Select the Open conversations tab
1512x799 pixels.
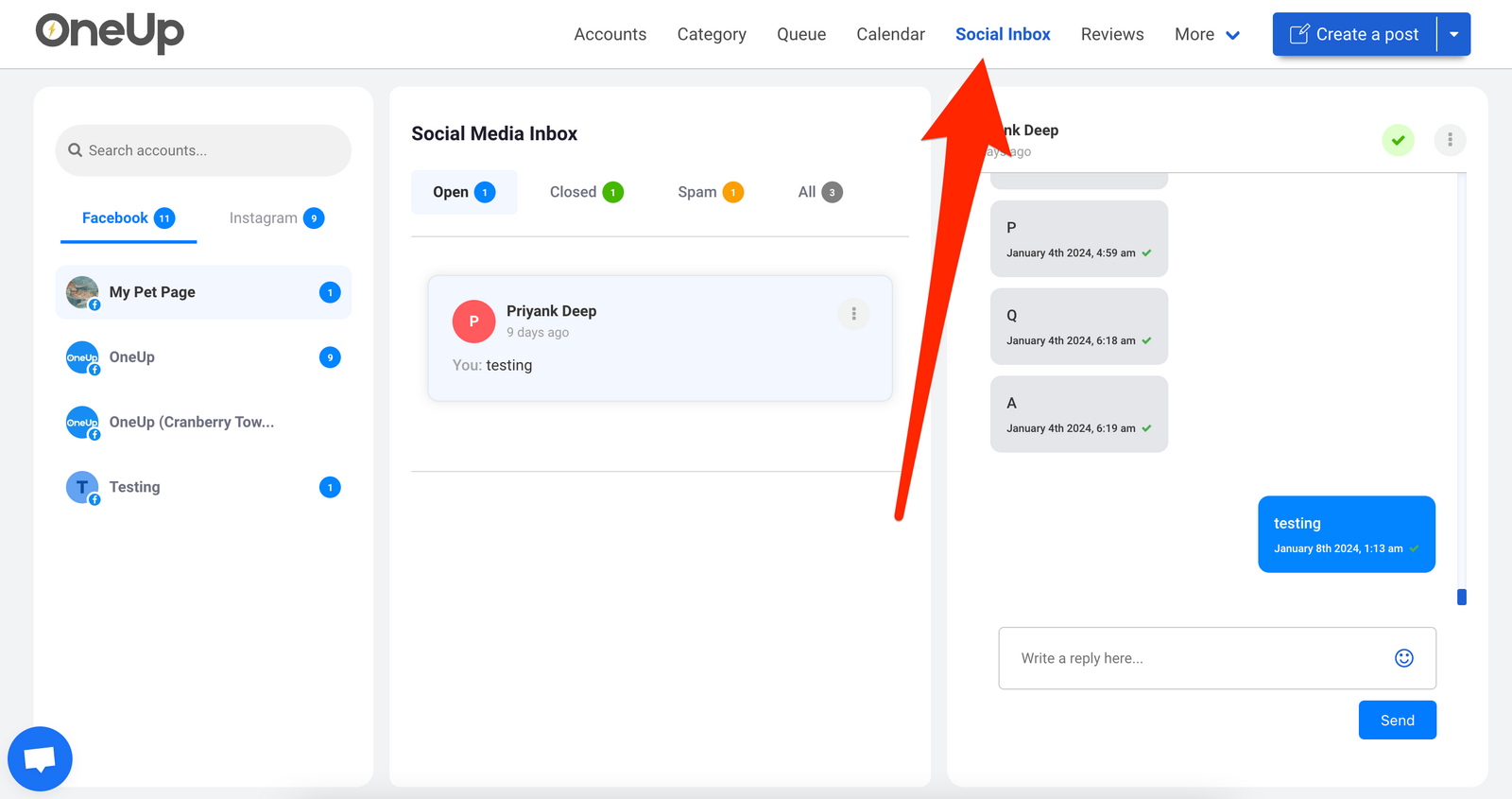tap(464, 192)
